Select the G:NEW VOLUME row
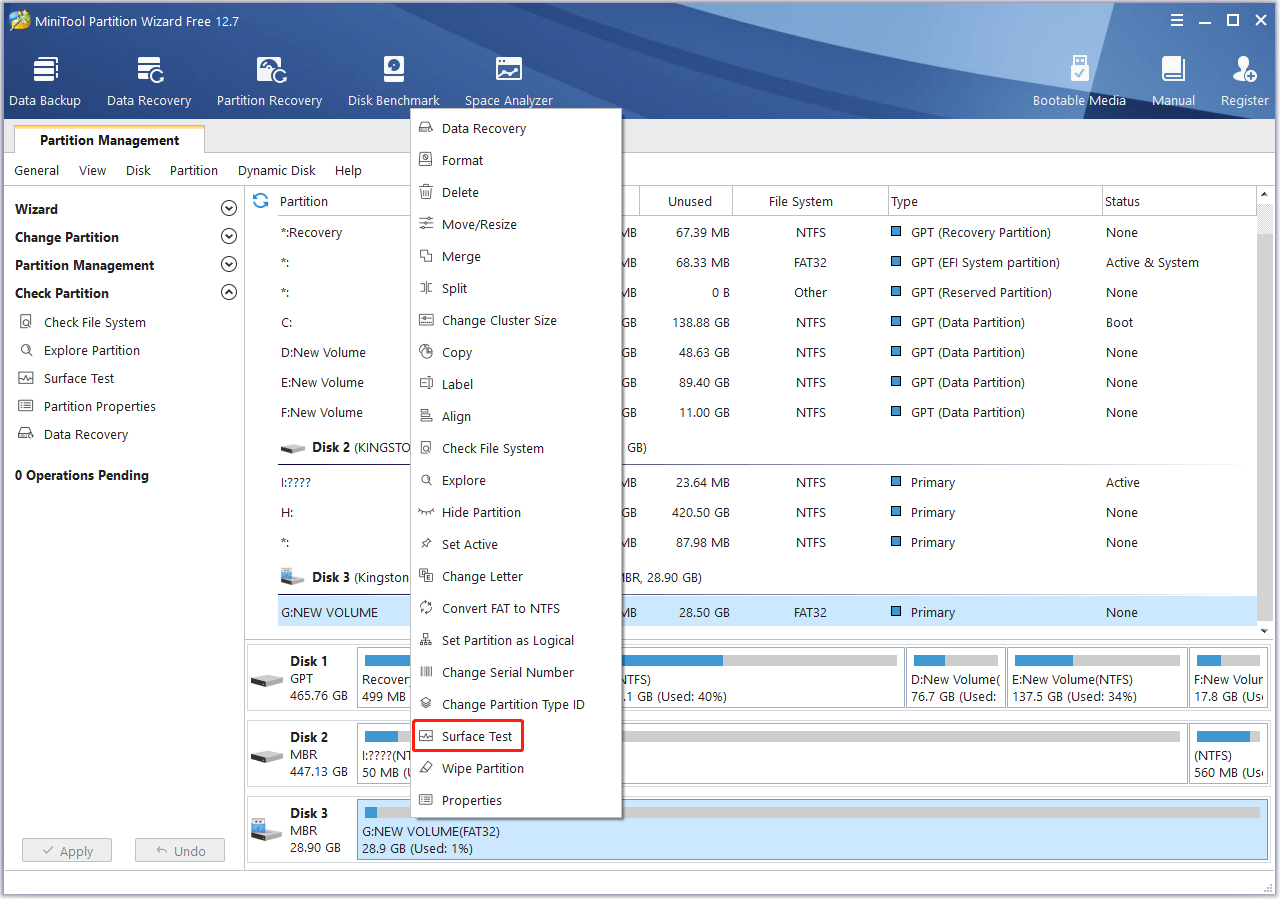This screenshot has width=1281, height=900. click(x=766, y=612)
